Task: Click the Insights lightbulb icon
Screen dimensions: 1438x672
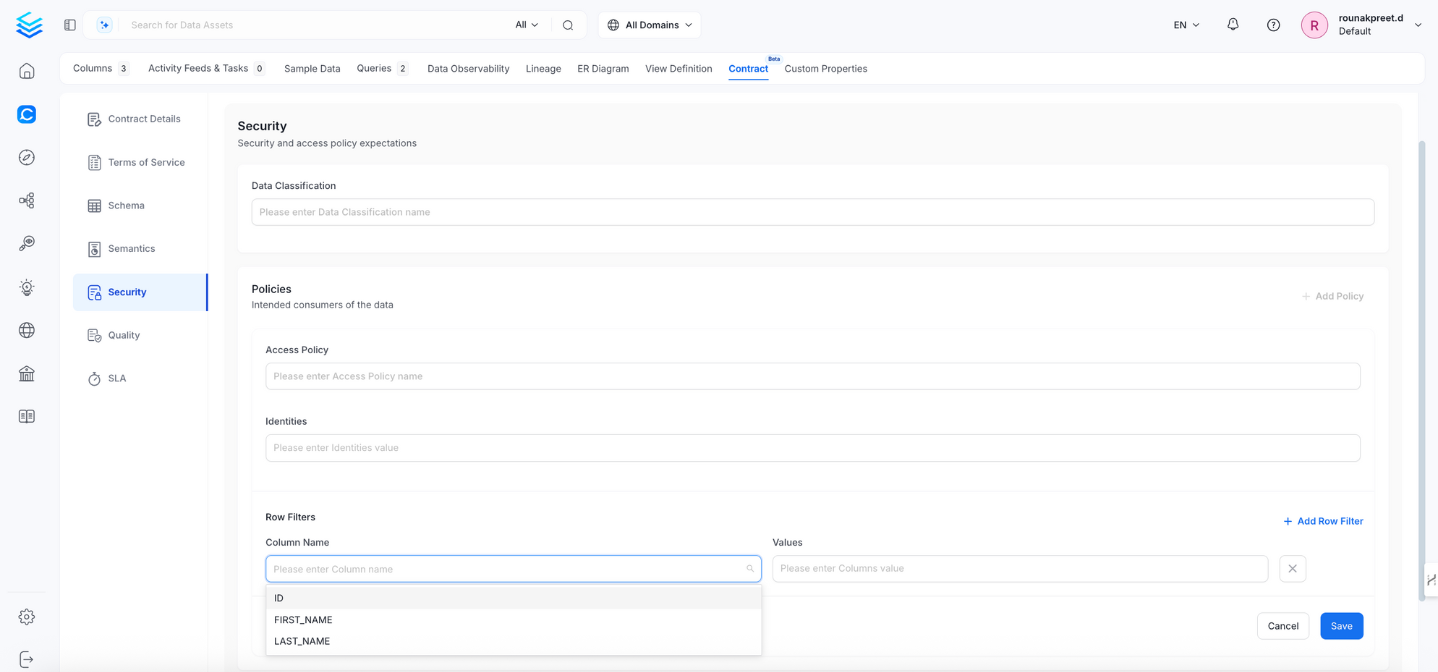Action: coord(27,287)
